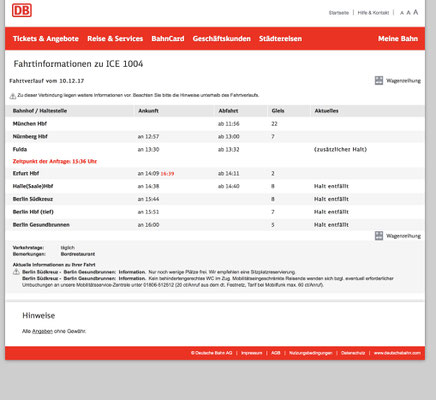Click the DB logo
The image size is (436, 400).
(x=22, y=10)
